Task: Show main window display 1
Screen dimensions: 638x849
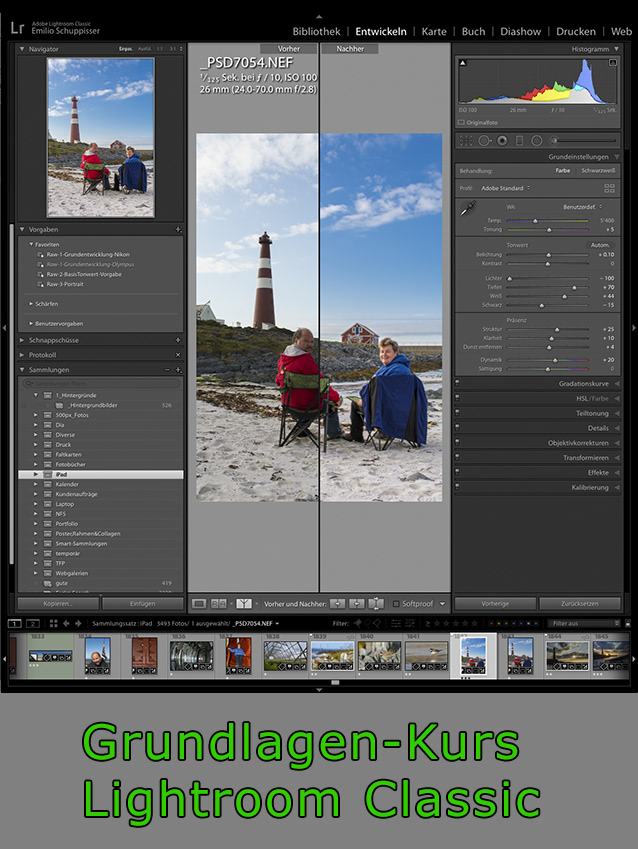Action: (15, 623)
